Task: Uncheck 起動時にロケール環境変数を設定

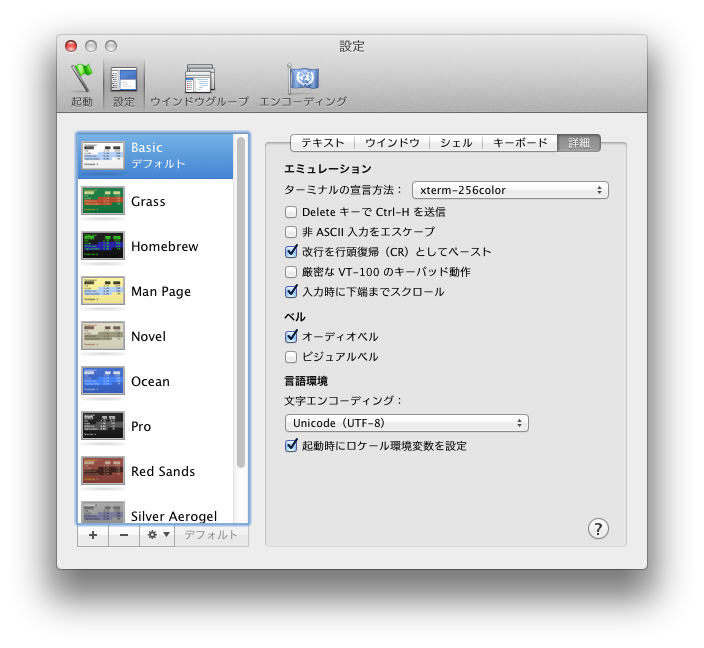Action: pyautogui.click(x=291, y=445)
